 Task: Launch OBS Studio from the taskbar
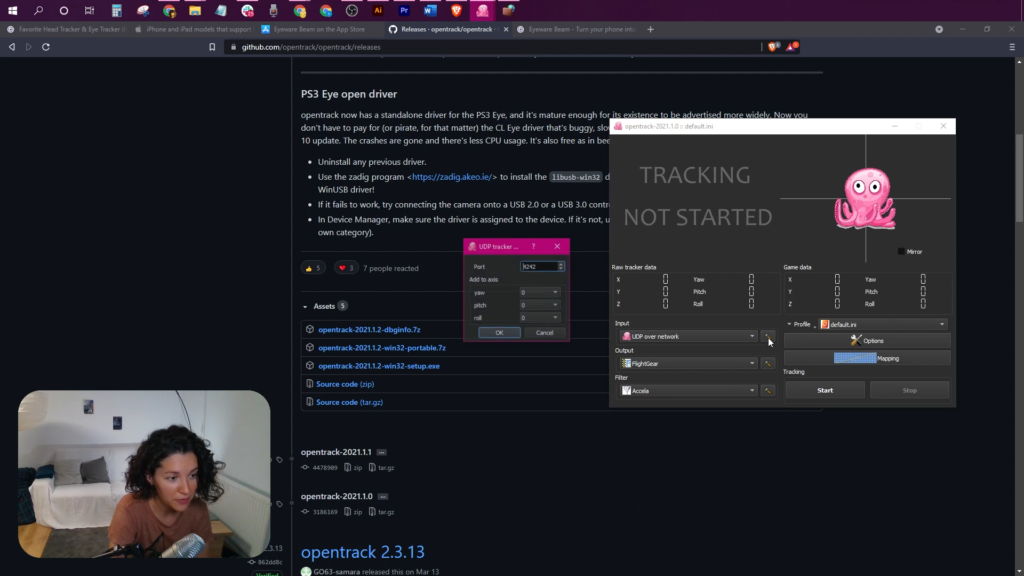point(352,10)
